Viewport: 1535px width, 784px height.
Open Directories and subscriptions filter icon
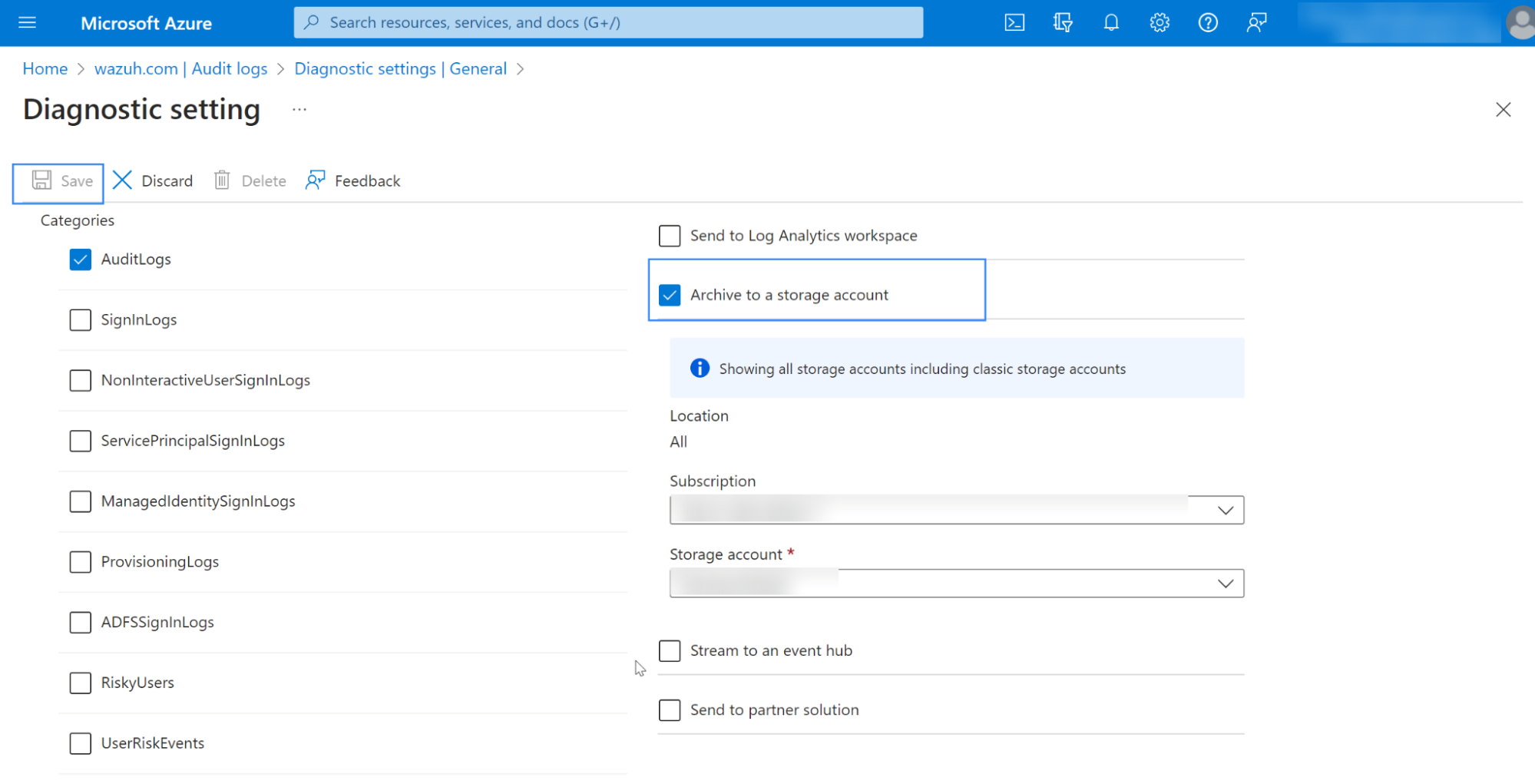click(1063, 23)
